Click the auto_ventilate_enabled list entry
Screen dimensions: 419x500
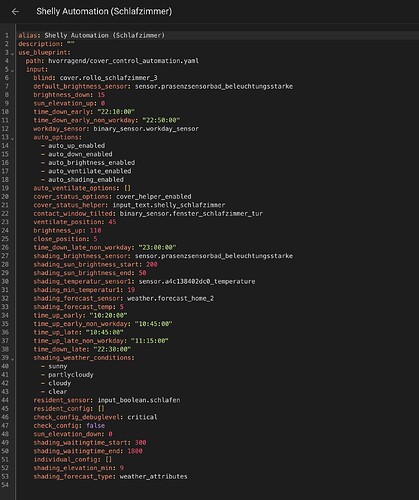[x=90, y=171]
